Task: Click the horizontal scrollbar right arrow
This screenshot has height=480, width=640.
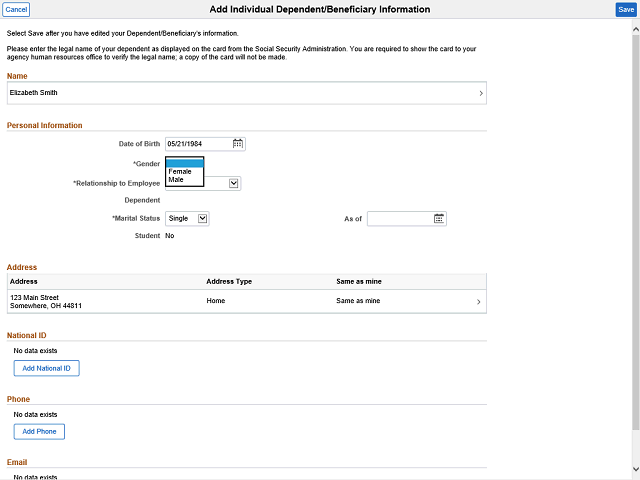Action: coord(625,475)
